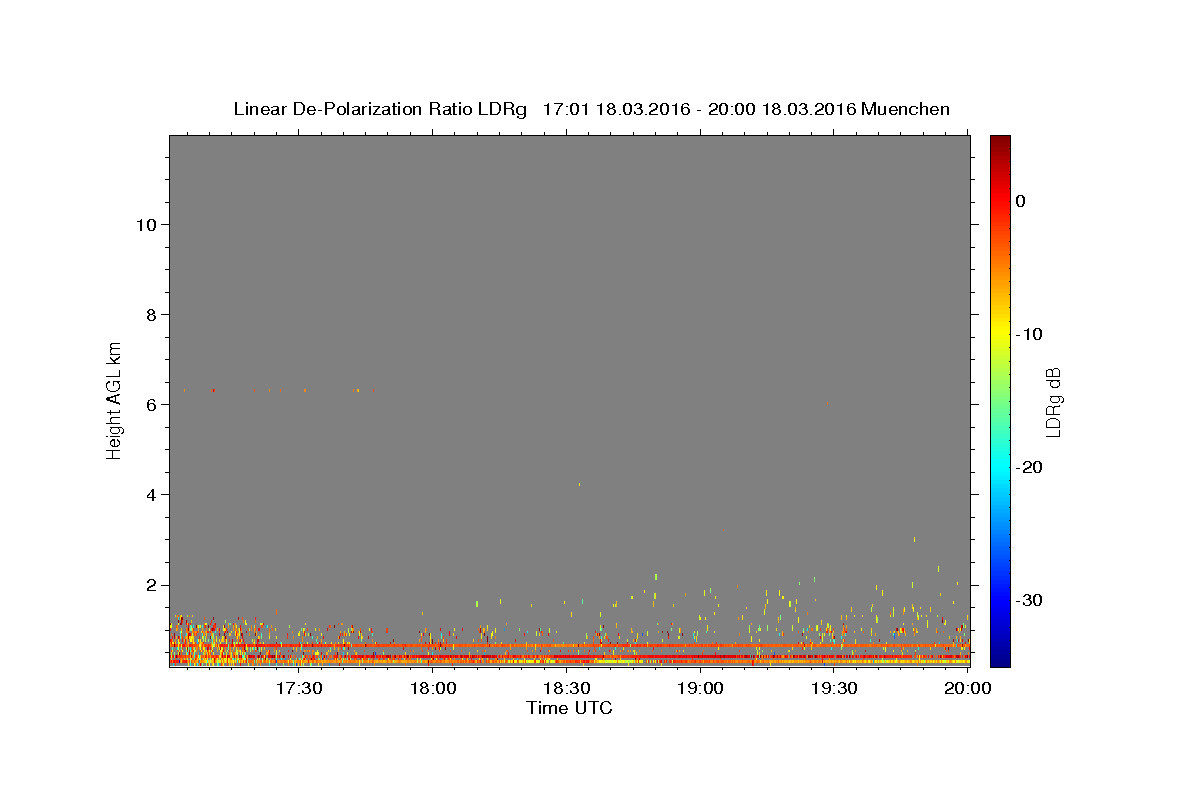
Task: Click the height tick label 4
Action: click(149, 495)
